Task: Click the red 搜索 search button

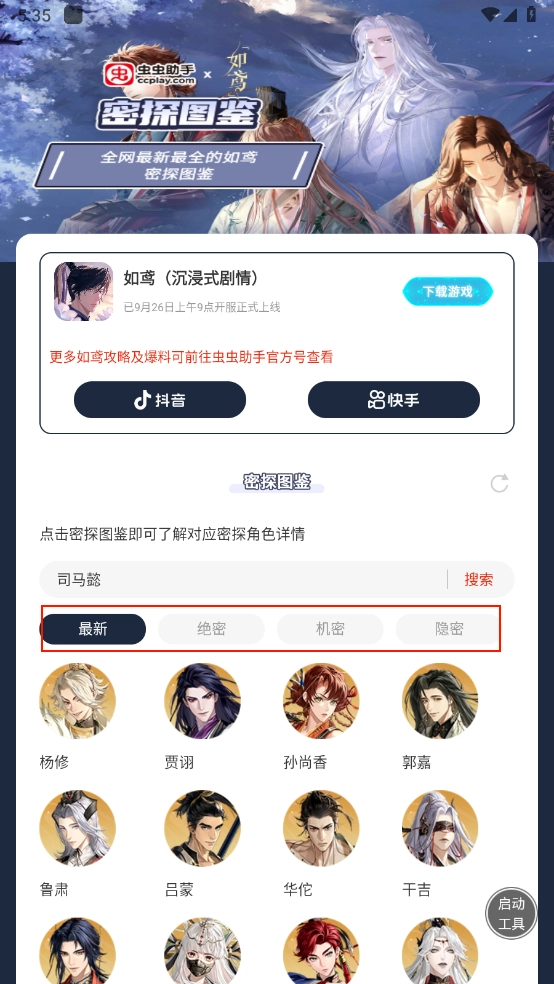Action: point(479,579)
